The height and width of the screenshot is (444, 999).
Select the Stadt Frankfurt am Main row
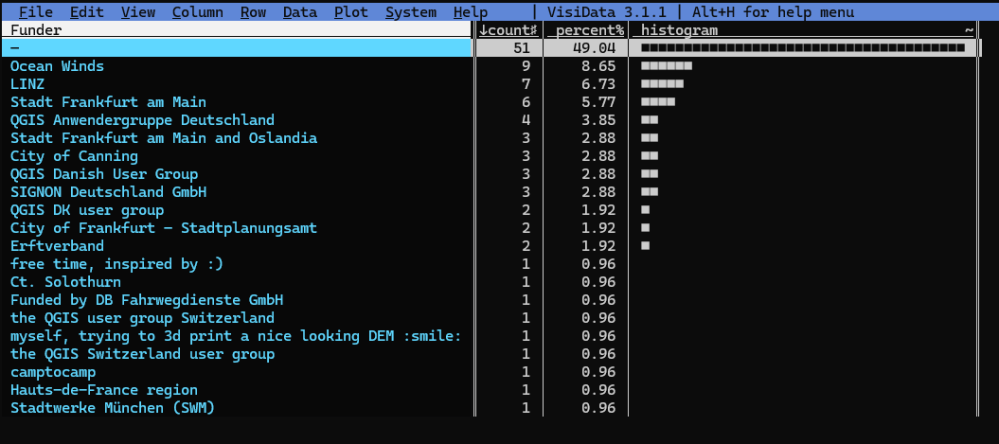[108, 102]
